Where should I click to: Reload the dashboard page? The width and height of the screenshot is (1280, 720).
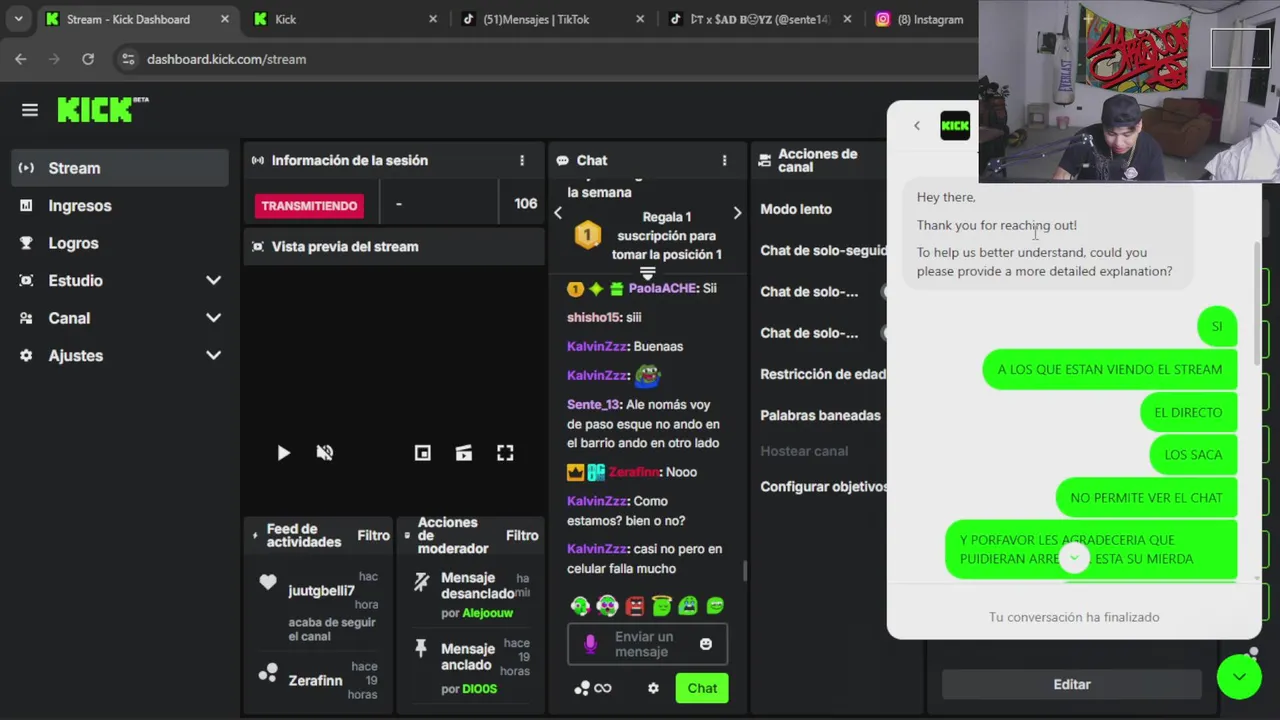88,59
